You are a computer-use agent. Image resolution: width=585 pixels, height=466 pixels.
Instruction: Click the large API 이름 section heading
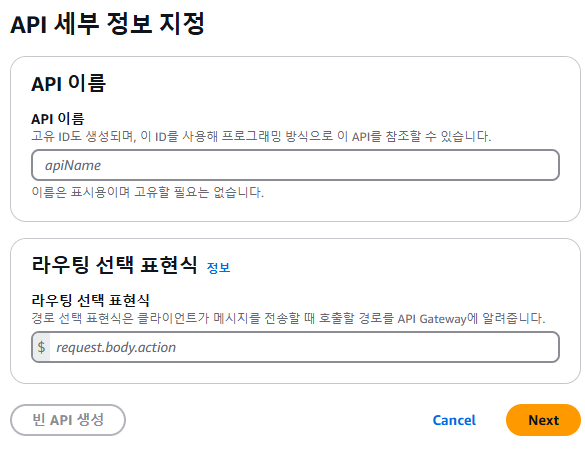coord(69,83)
